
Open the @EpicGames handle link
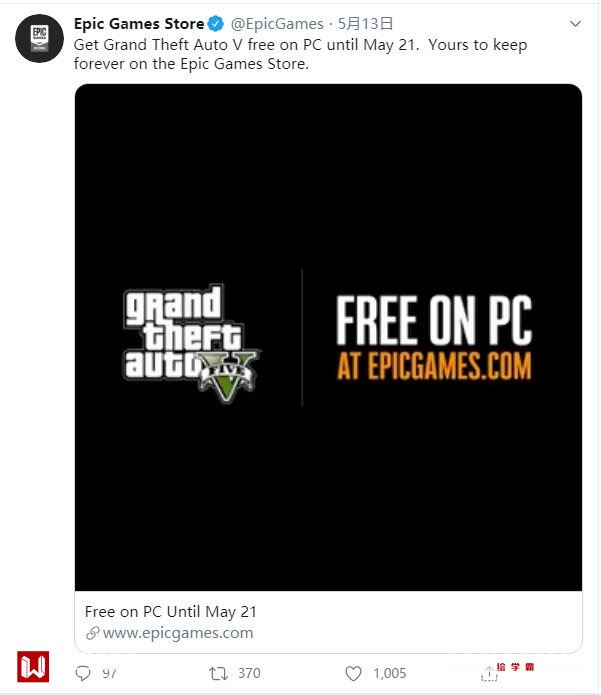[277, 23]
